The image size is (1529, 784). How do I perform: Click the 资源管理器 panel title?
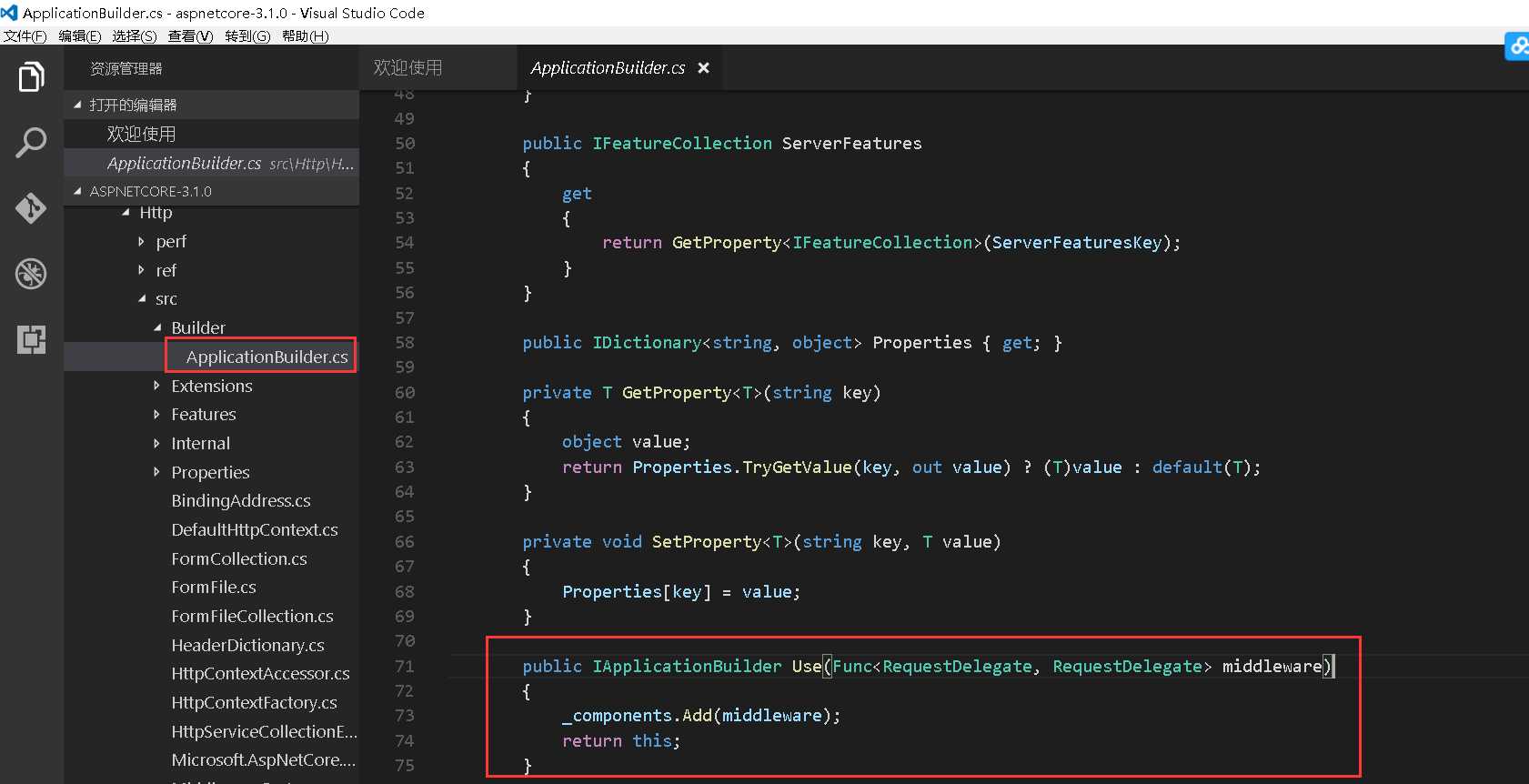pyautogui.click(x=126, y=69)
